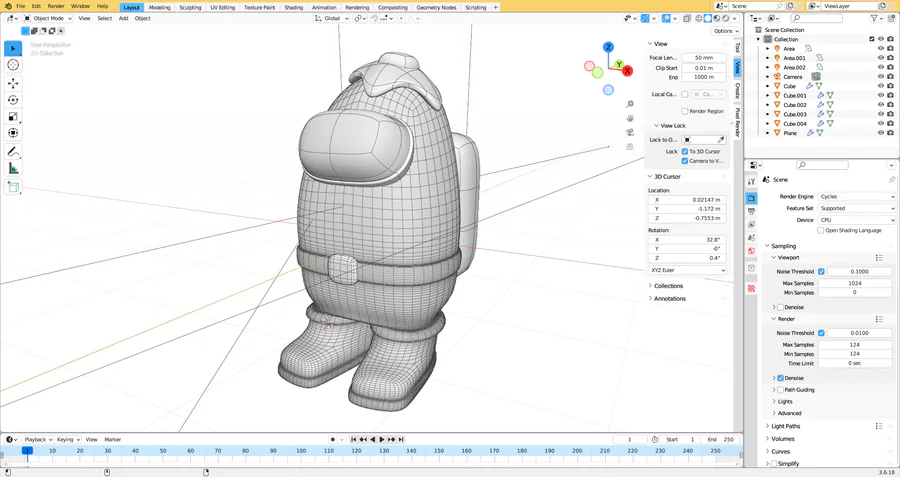Enable material preview shading
This screenshot has height=477, width=900.
click(x=716, y=18)
